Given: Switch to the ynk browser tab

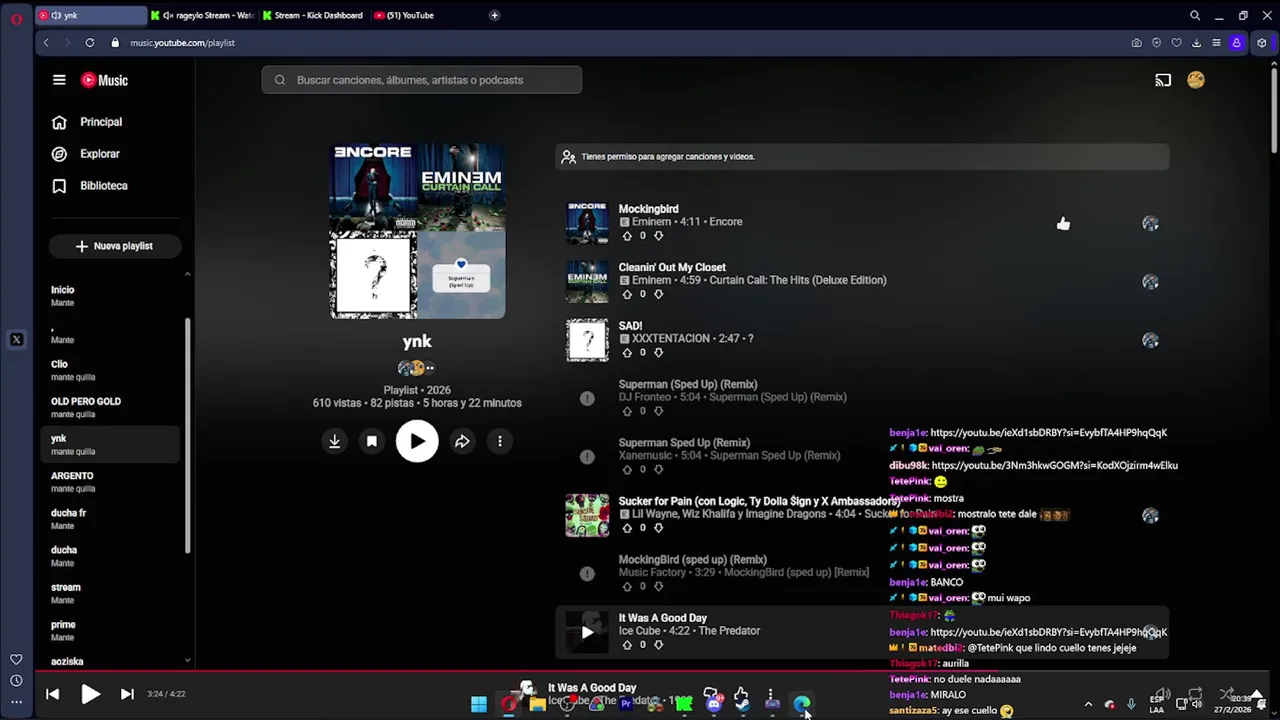Looking at the screenshot, I should pyautogui.click(x=90, y=15).
